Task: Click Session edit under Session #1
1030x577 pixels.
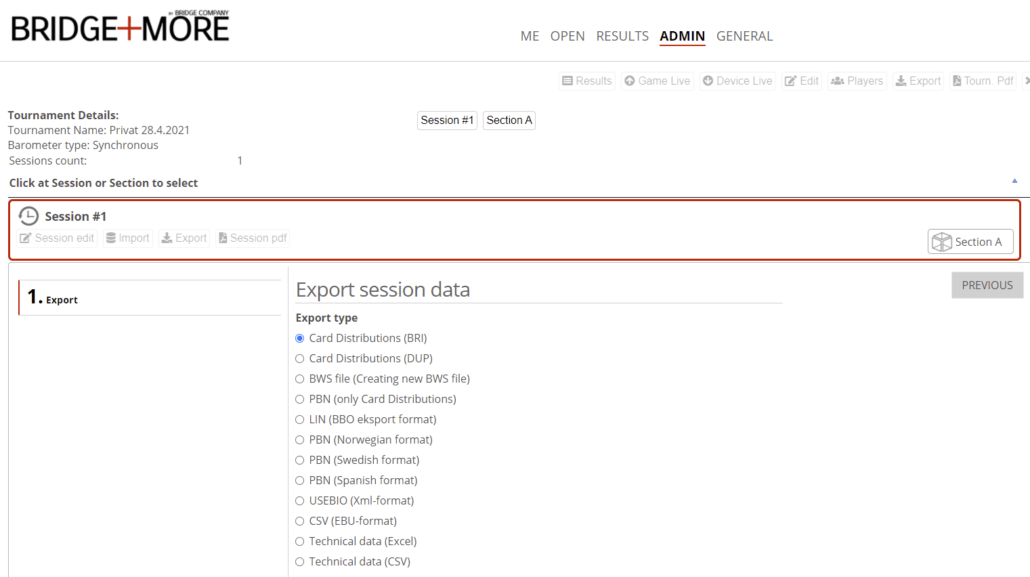Action: click(58, 238)
